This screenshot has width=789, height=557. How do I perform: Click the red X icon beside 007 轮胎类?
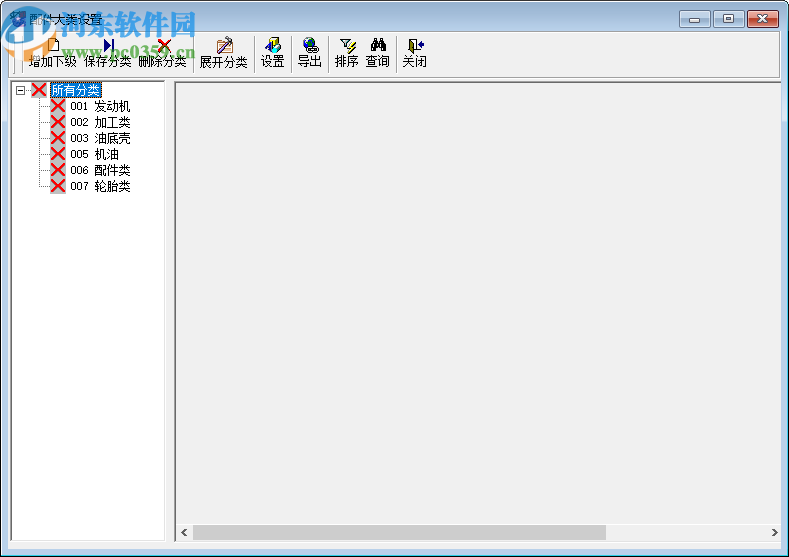click(58, 186)
